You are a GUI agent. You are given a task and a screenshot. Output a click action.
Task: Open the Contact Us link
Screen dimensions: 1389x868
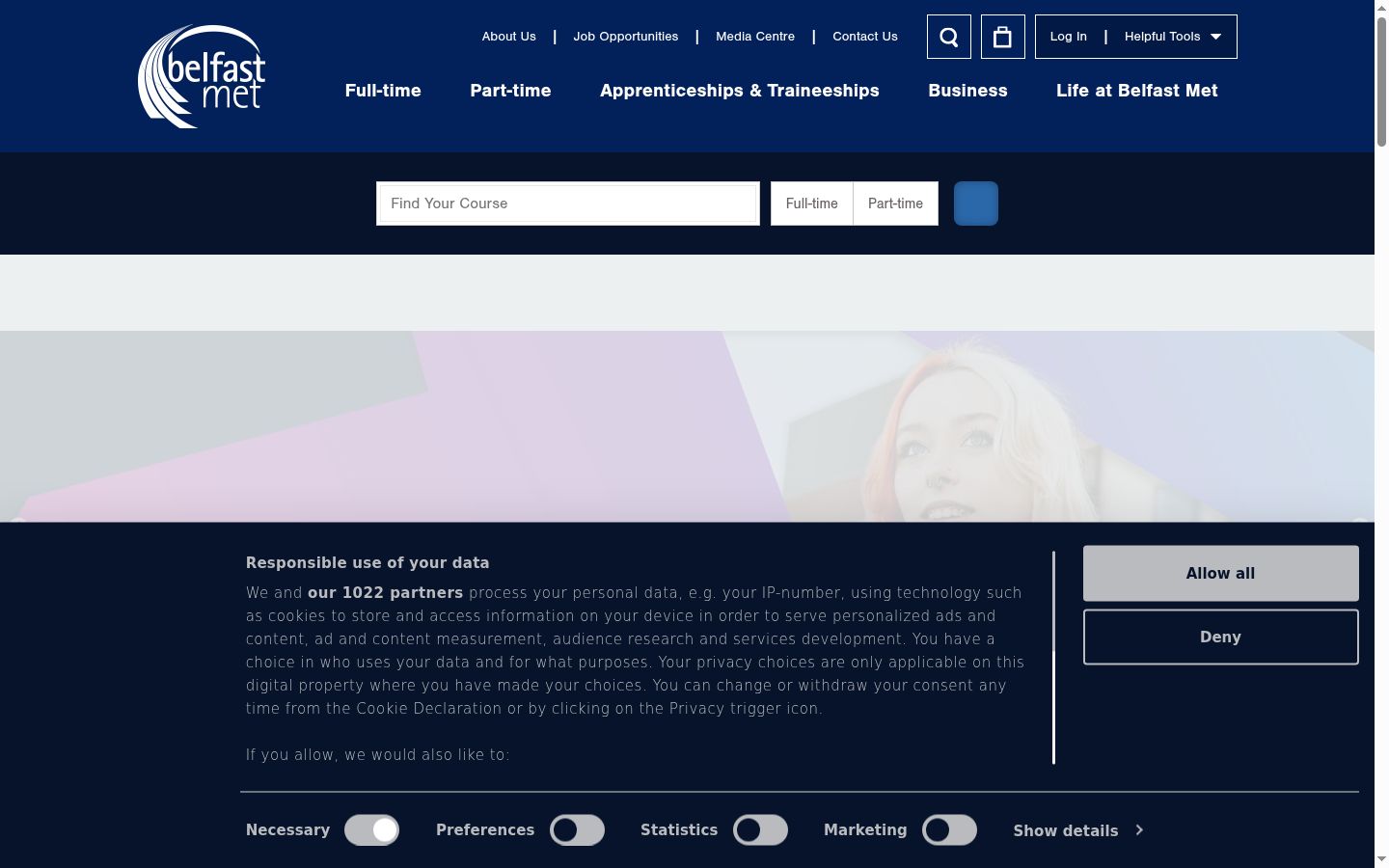point(865,37)
